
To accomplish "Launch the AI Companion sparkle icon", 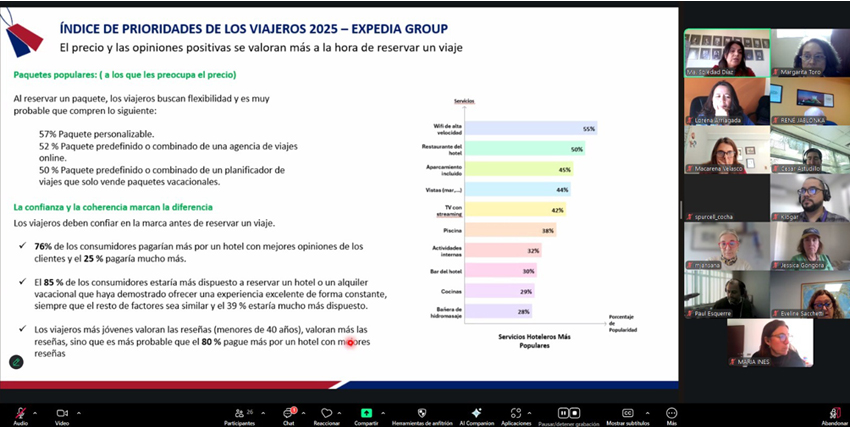I will (x=476, y=412).
